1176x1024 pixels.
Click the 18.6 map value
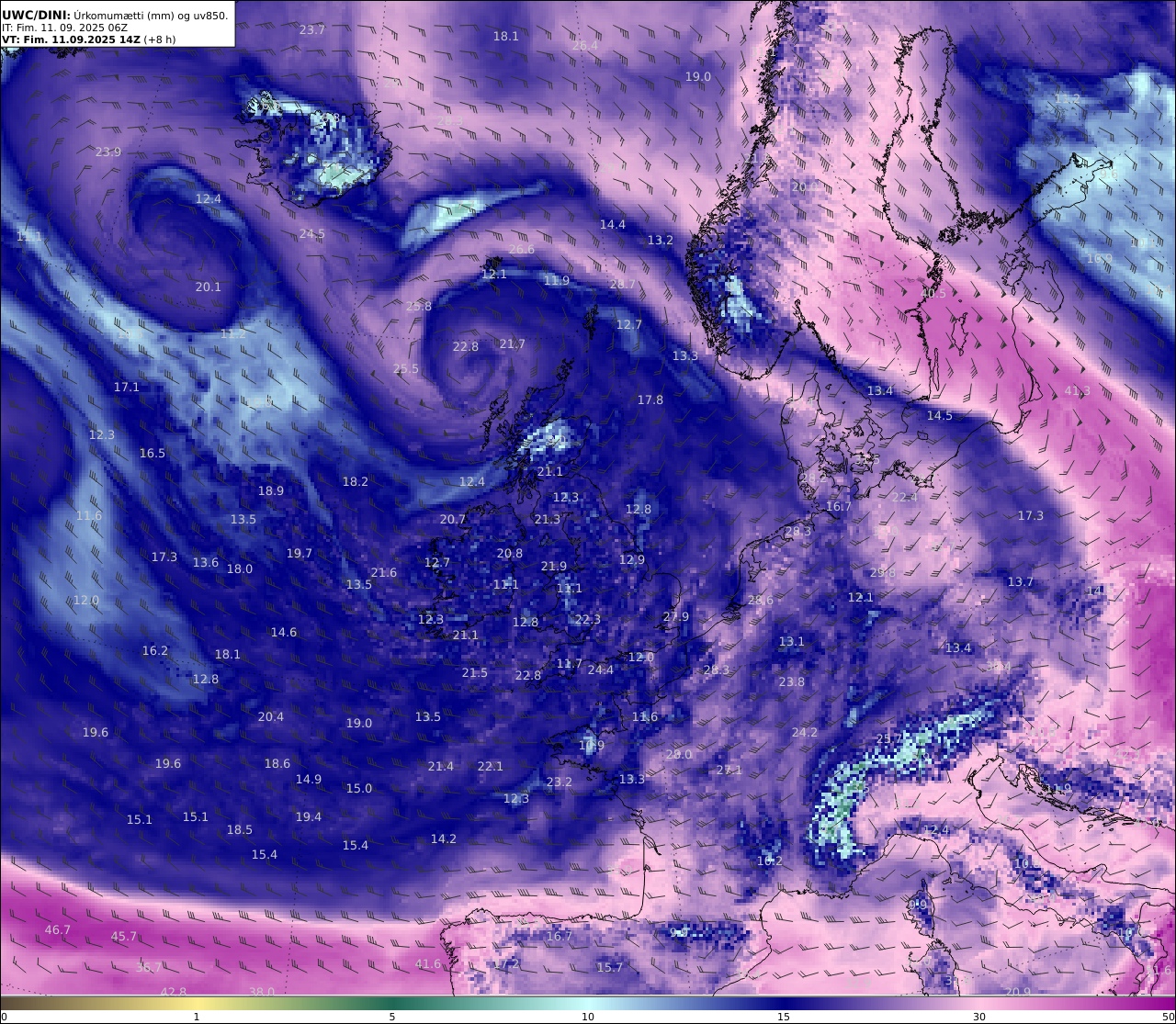(277, 763)
